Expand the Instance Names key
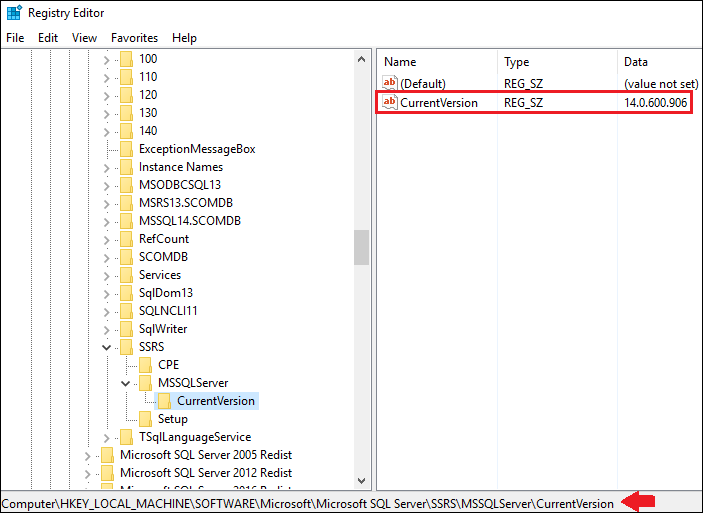Screen dimensions: 703x513 point(106,168)
